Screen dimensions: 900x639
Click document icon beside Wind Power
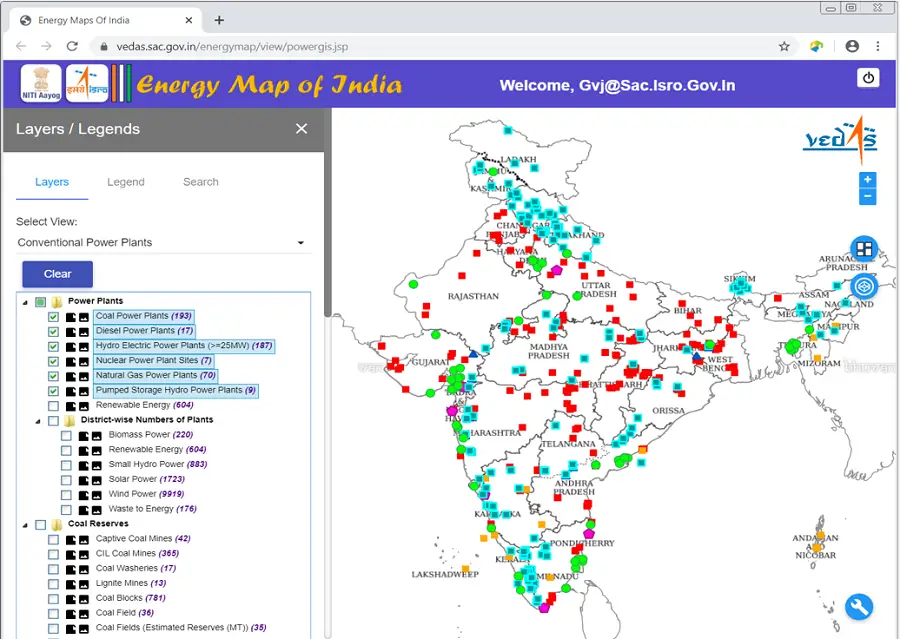point(84,495)
